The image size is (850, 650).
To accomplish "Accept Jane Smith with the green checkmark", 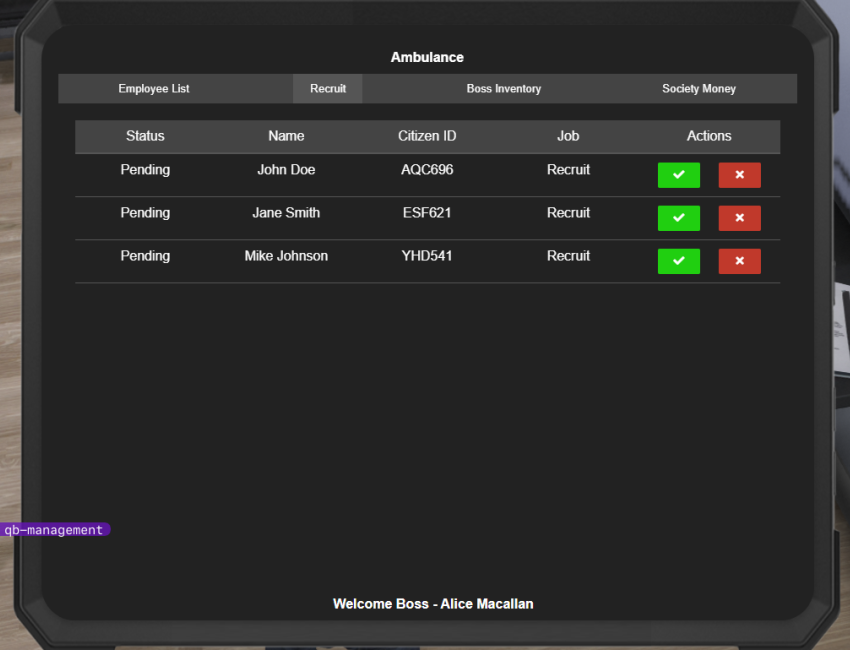I will tap(678, 218).
